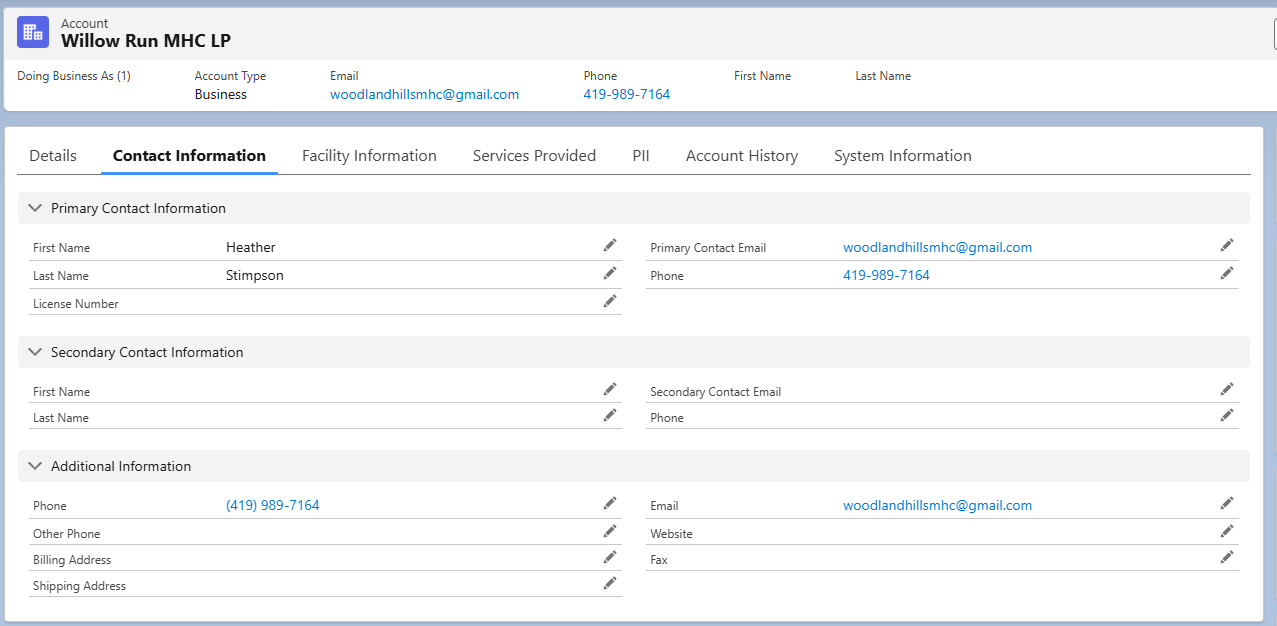Click the License Number edit pencil
This screenshot has height=626, width=1277.
point(610,301)
